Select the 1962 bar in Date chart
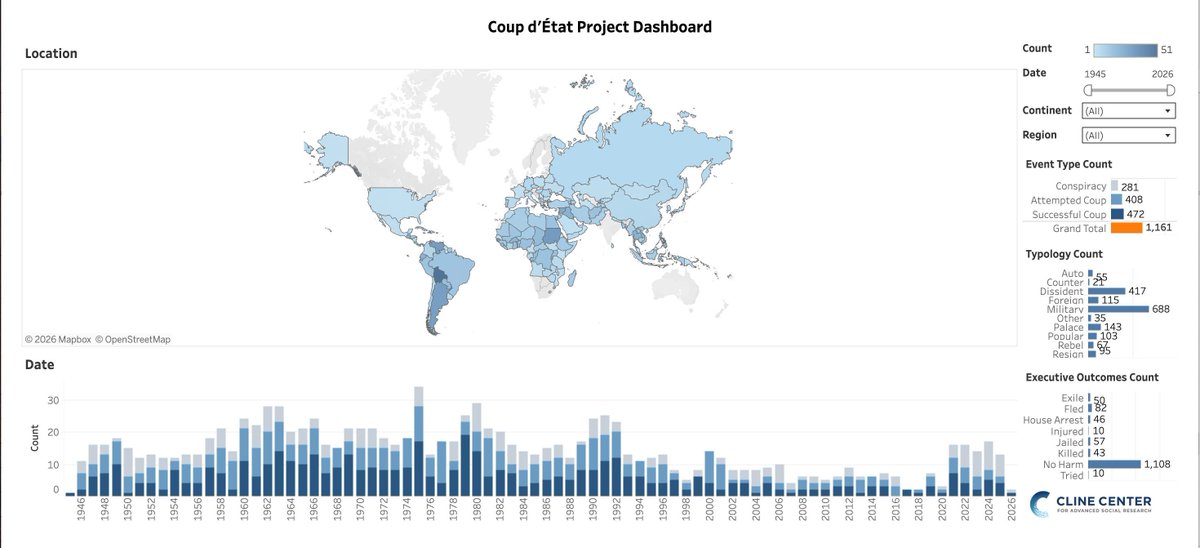The image size is (1200, 548). point(268,451)
